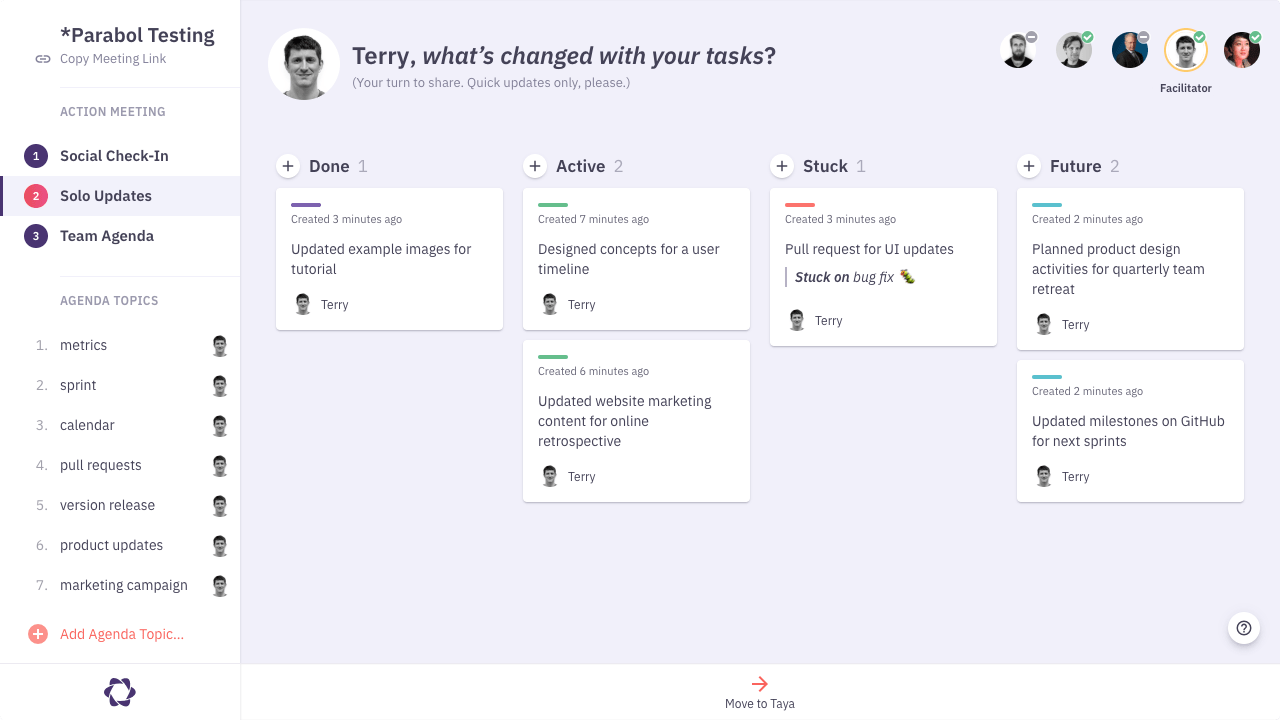Click the add task plus in Done column
The height and width of the screenshot is (720, 1280).
[x=288, y=166]
